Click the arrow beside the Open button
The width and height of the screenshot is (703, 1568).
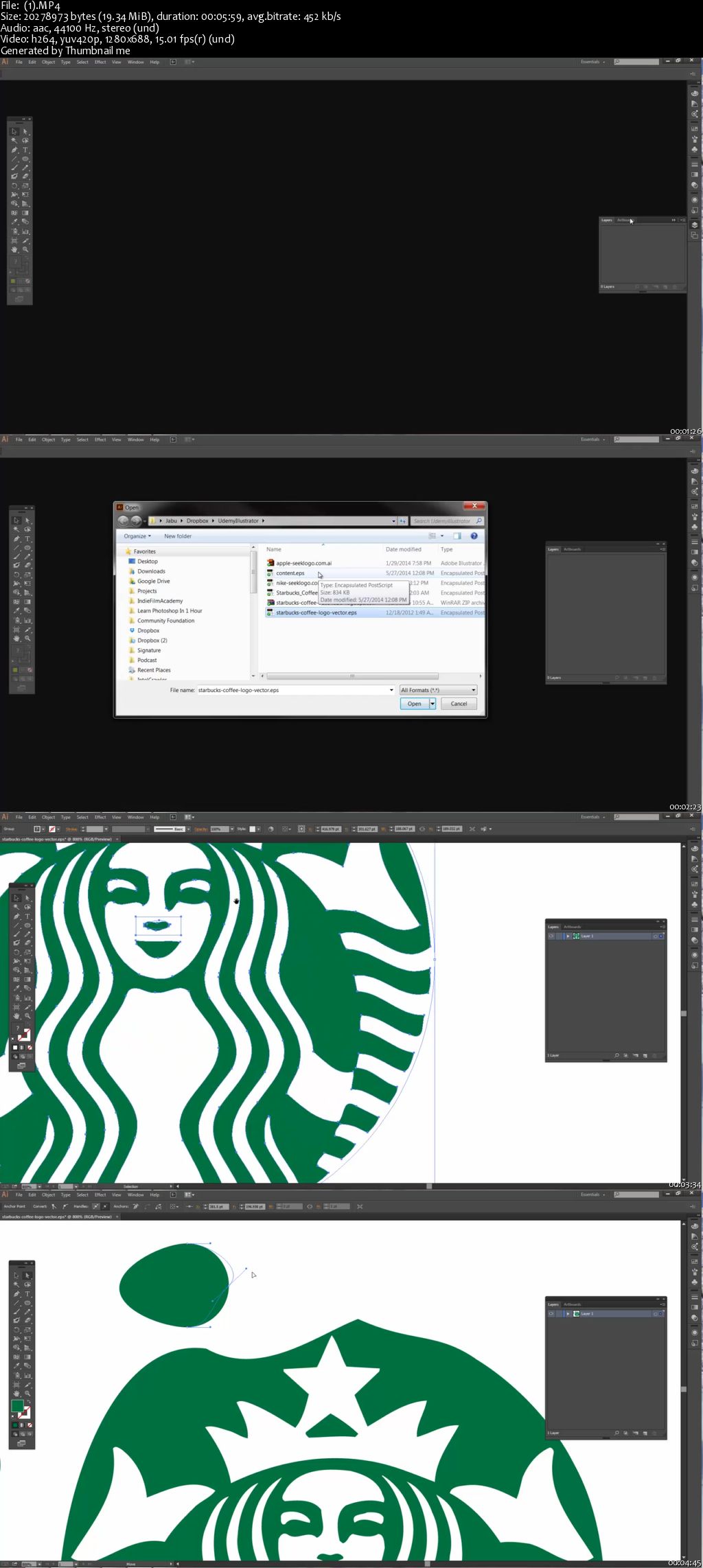(x=433, y=704)
